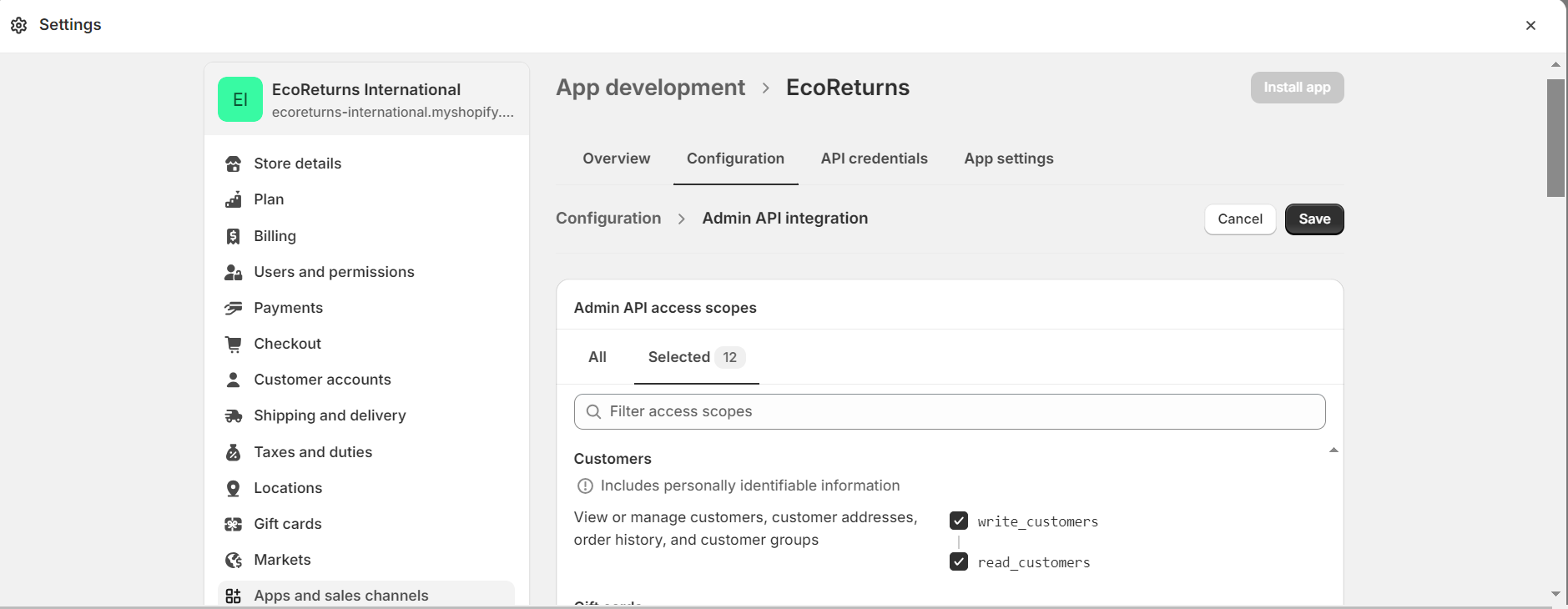This screenshot has height=609, width=1568.
Task: Click the Store details shop icon
Action: (x=234, y=164)
